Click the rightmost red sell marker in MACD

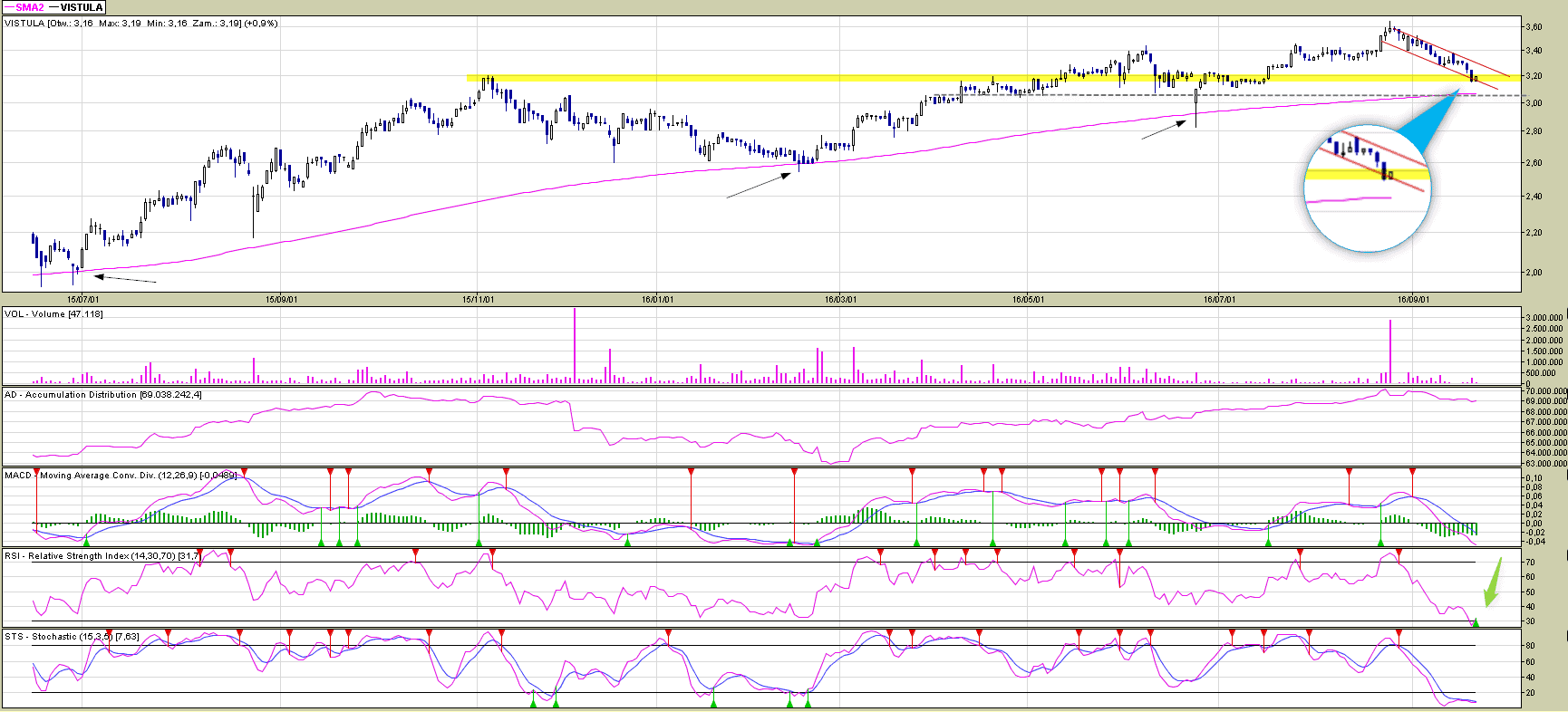(1412, 472)
